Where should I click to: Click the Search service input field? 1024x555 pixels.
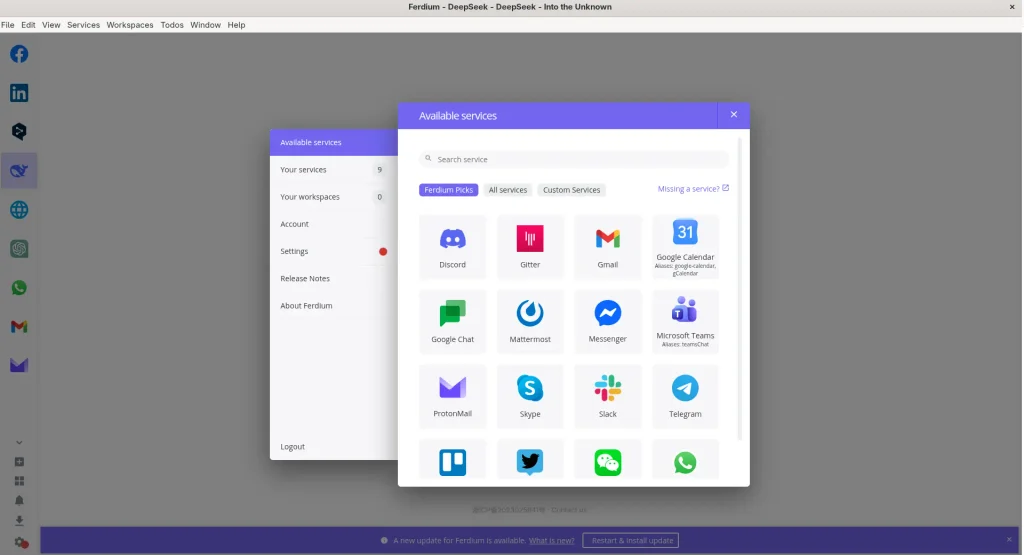coord(574,159)
